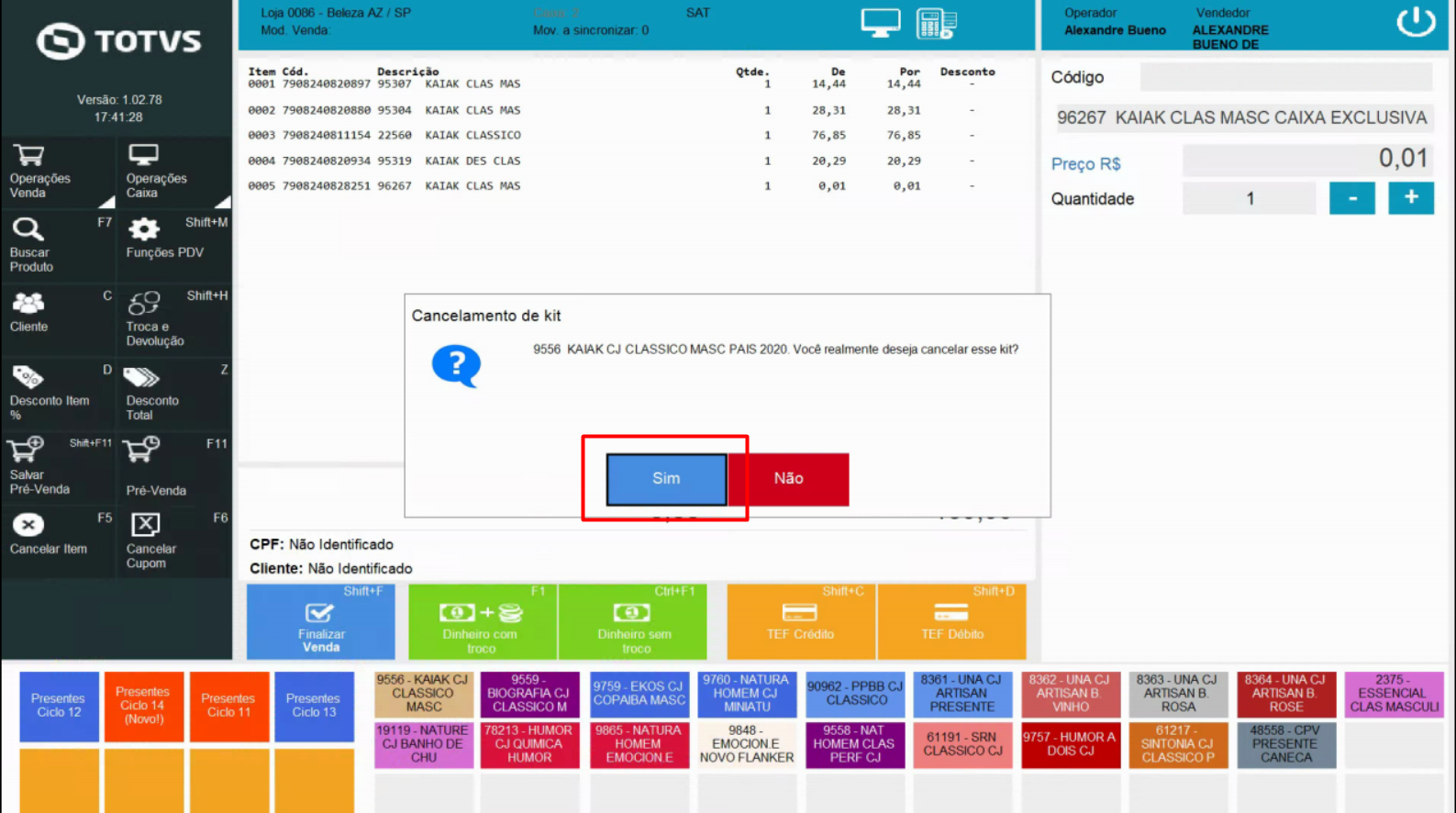Screen dimensions: 1456x813
Task: Open Troca e Devolução icon
Action: (144, 303)
